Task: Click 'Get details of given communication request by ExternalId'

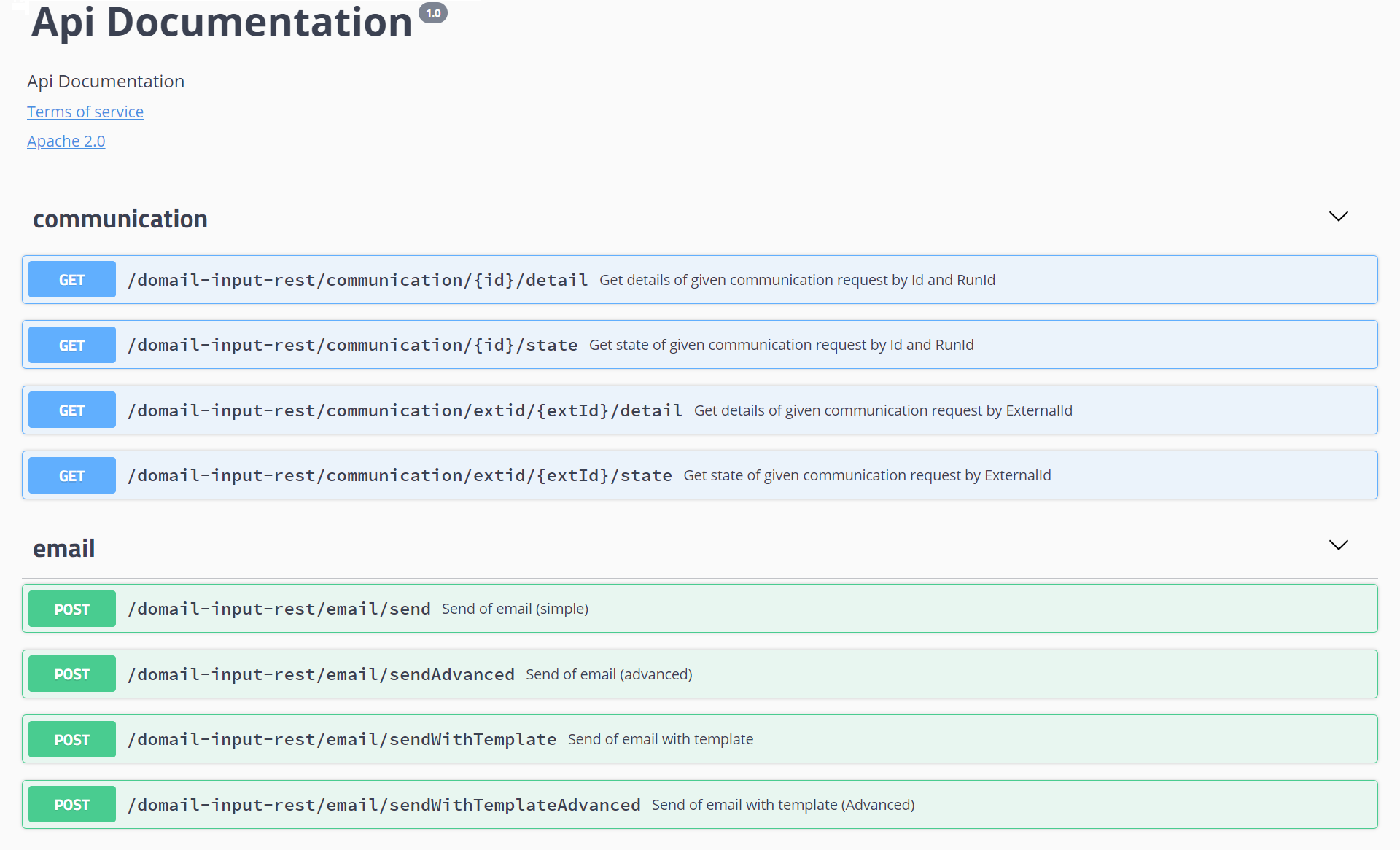Action: pyautogui.click(x=883, y=410)
